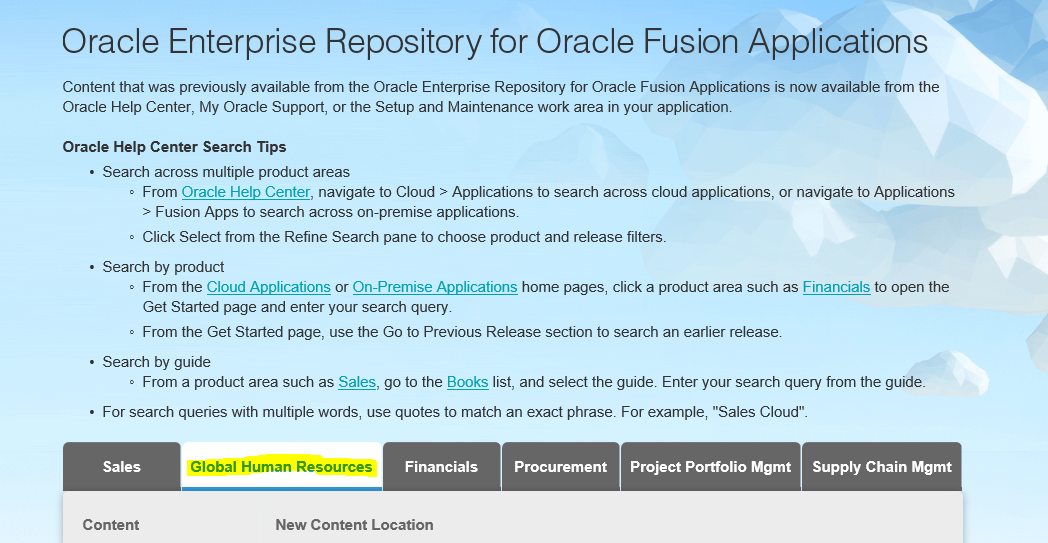Click the Search by guide bullet

point(156,362)
